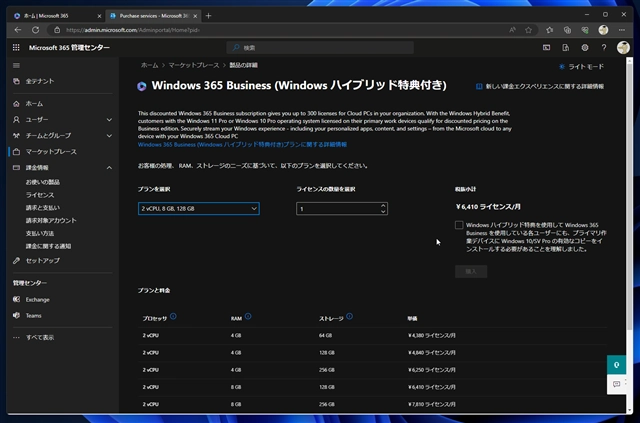This screenshot has width=640, height=423.
Task: Open the header document icon beside Cloud Shell
Action: (x=565, y=48)
